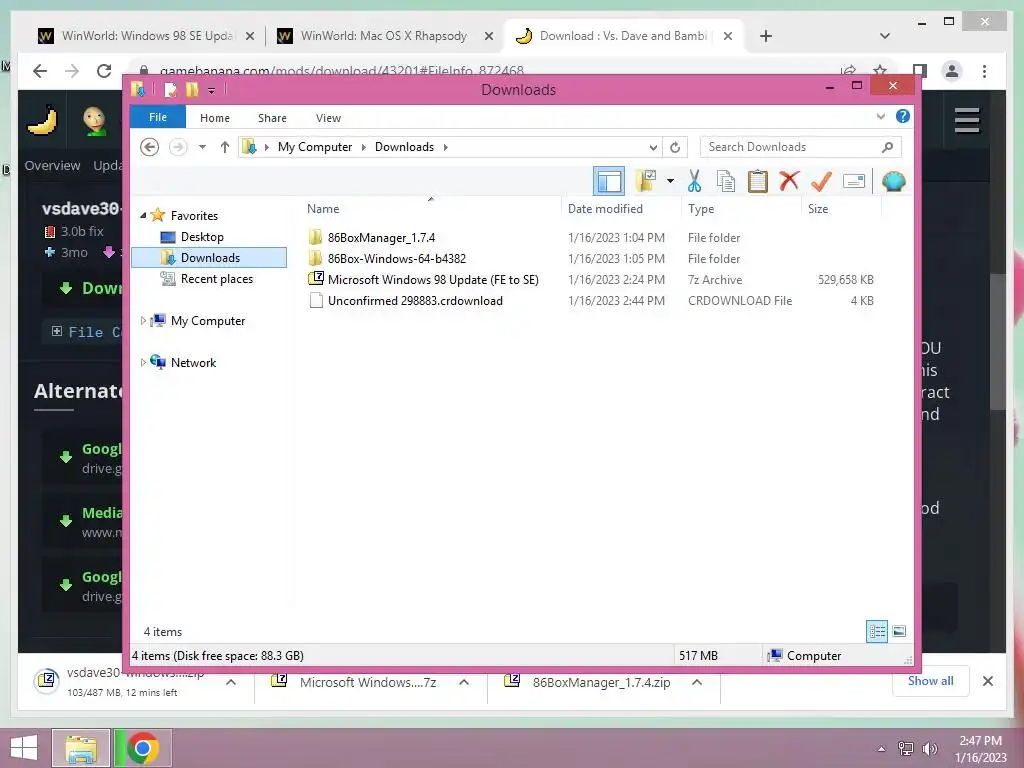
Task: Click the blue shell icon in toolbar
Action: 893,181
